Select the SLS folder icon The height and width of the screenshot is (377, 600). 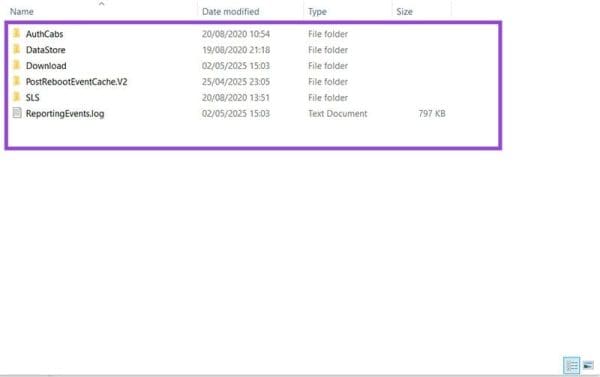(16, 97)
